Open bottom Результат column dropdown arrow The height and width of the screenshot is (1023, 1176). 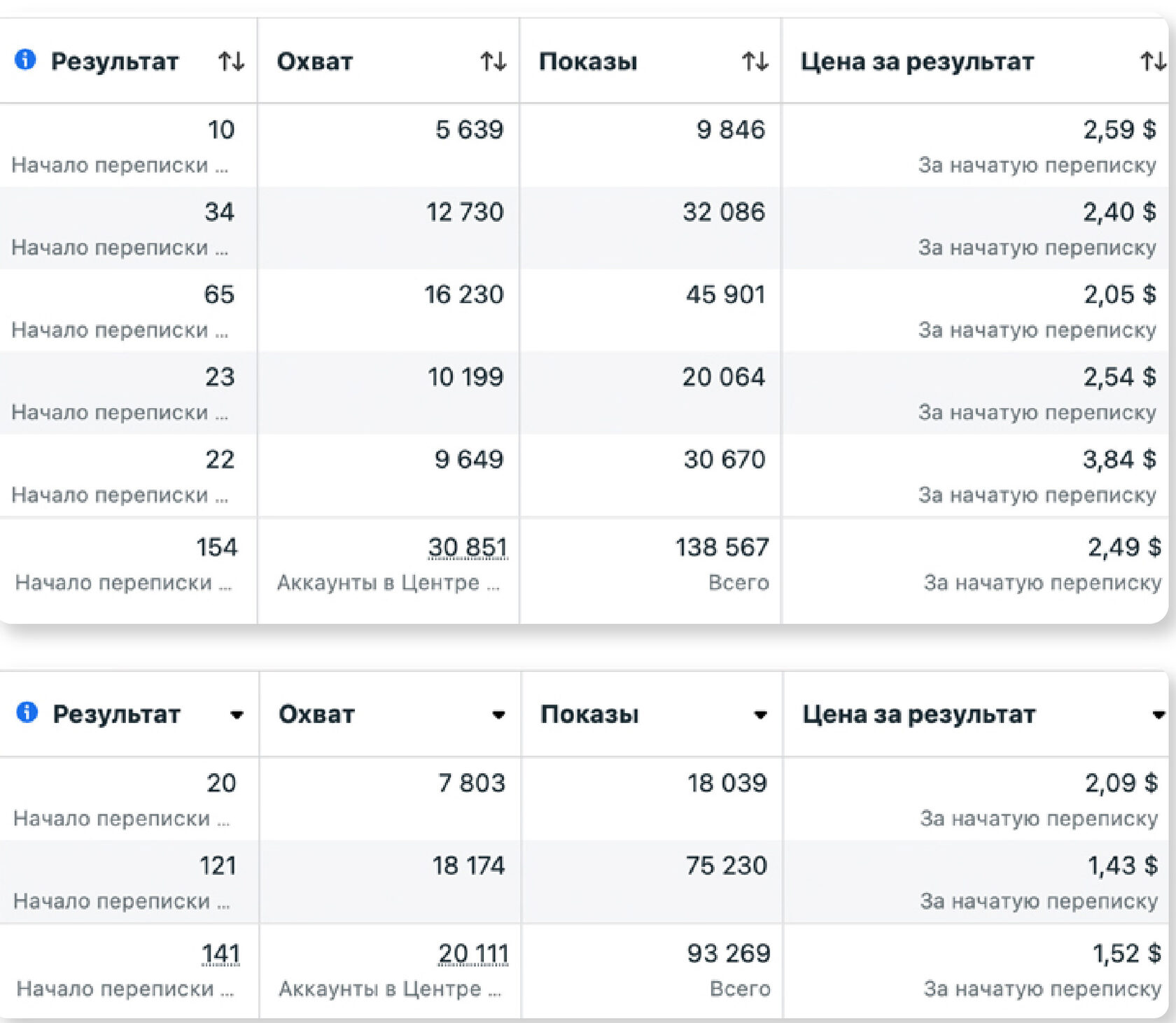tap(237, 715)
